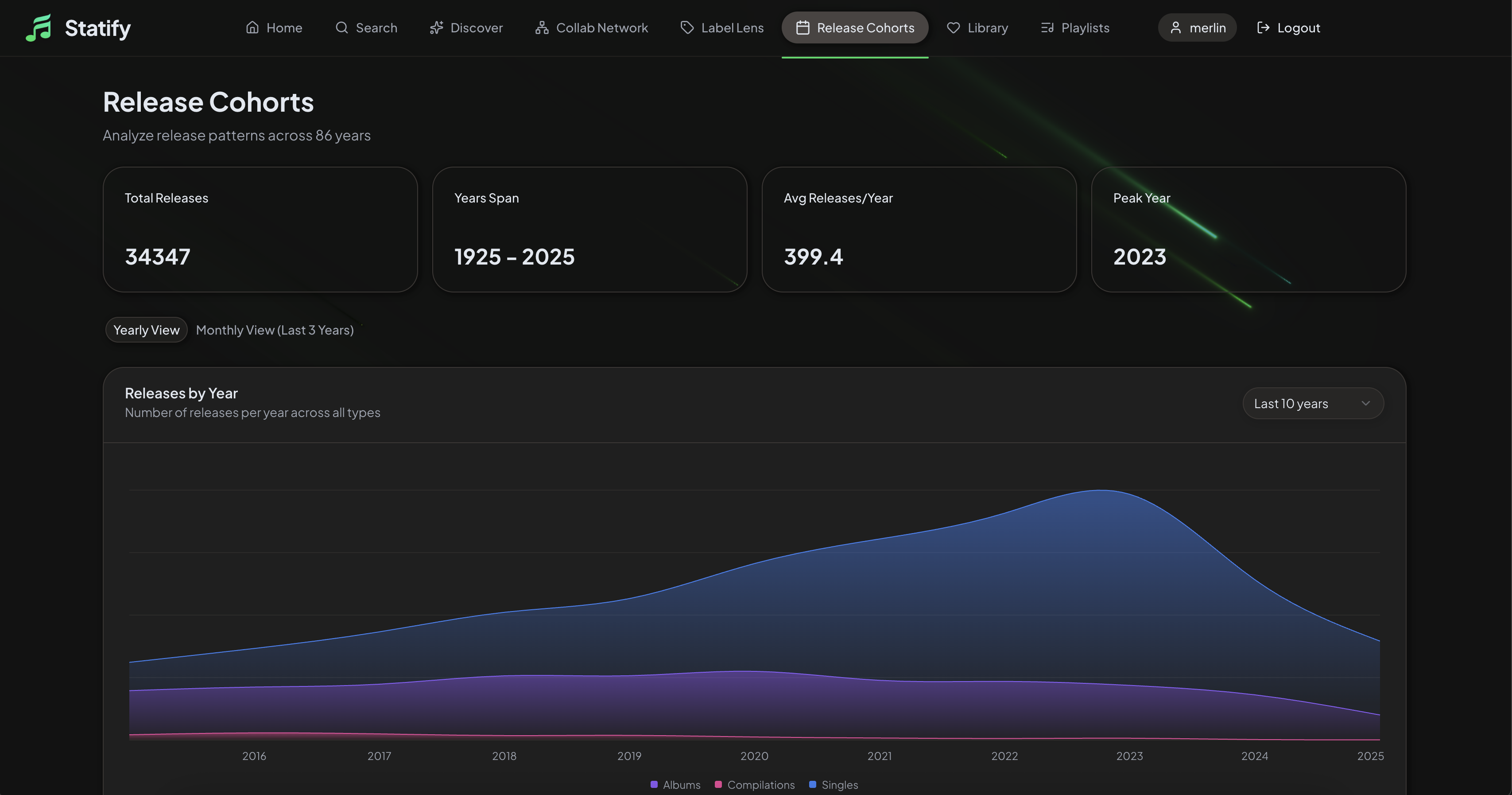Click the chevron in year range selector

tap(1366, 403)
